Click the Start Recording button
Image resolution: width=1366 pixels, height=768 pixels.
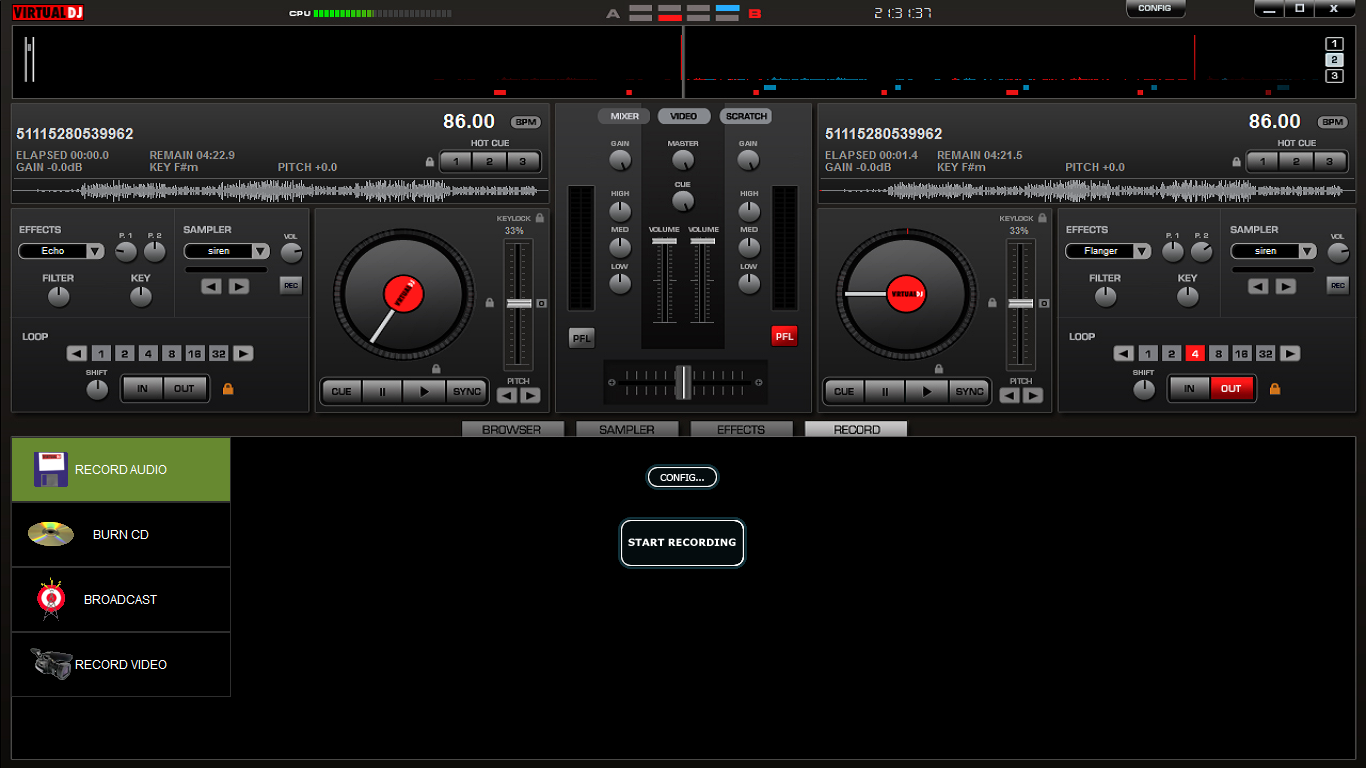[x=682, y=543]
